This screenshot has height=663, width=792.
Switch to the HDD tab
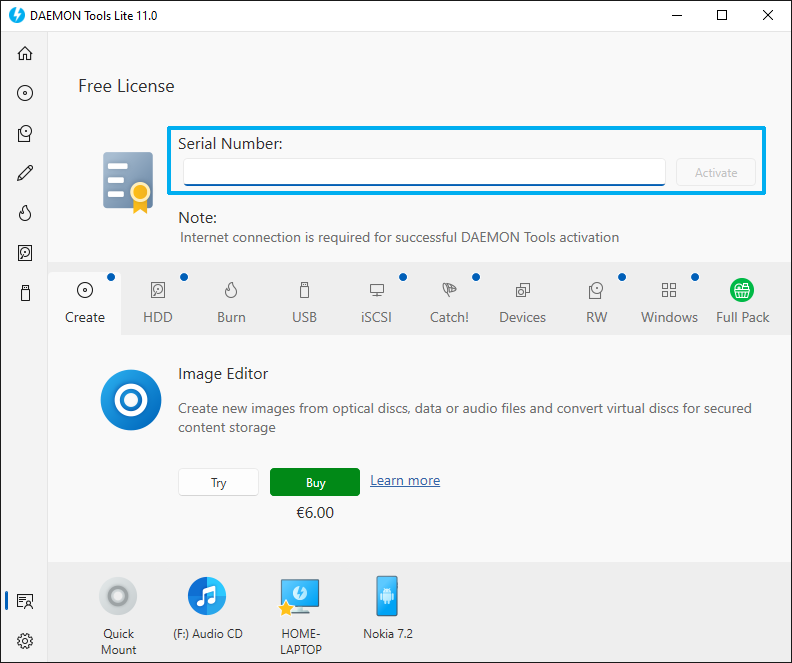[158, 301]
